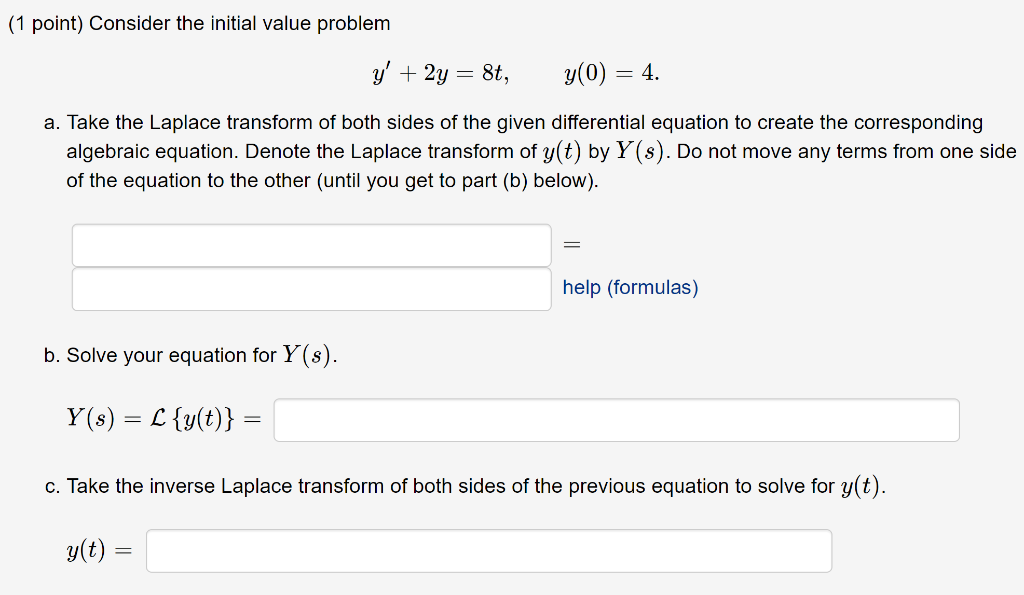This screenshot has width=1024, height=595.
Task: Select the answer field beside help (formulas)
Action: coord(310,288)
